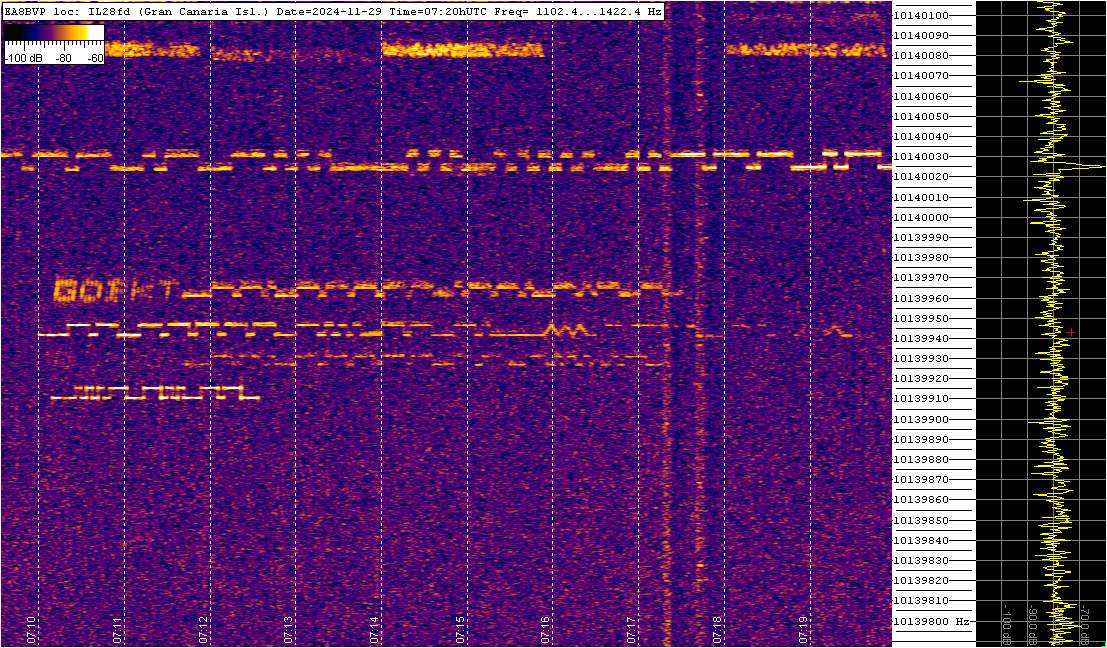Click the 10139980 frequency label
The image size is (1107, 648).
pyautogui.click(x=920, y=258)
